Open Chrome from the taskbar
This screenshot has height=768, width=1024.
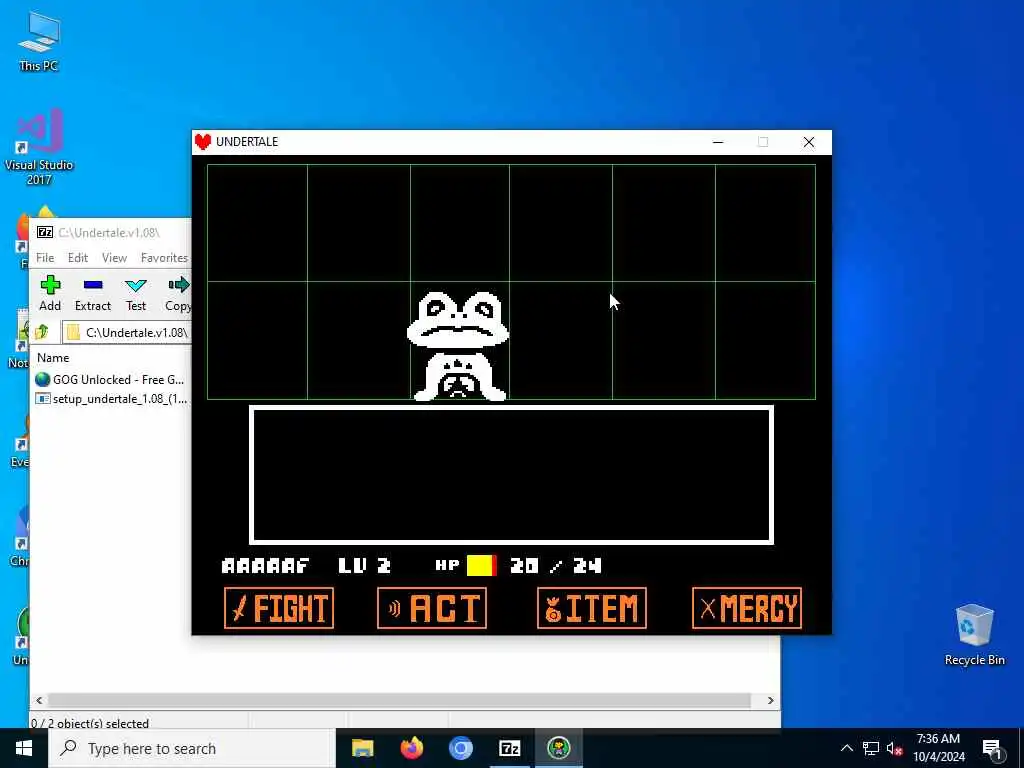[460, 748]
